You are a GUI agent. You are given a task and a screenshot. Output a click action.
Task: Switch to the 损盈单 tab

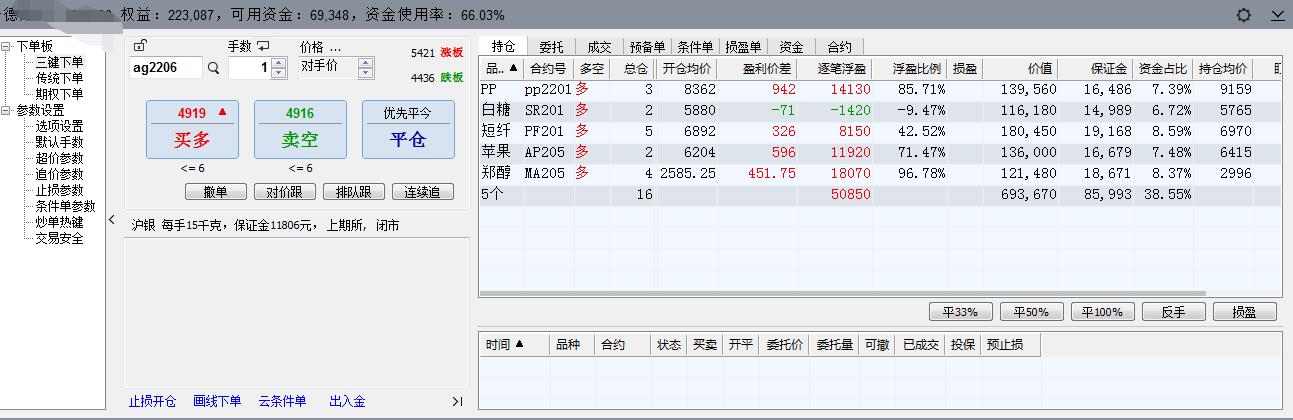click(x=743, y=47)
